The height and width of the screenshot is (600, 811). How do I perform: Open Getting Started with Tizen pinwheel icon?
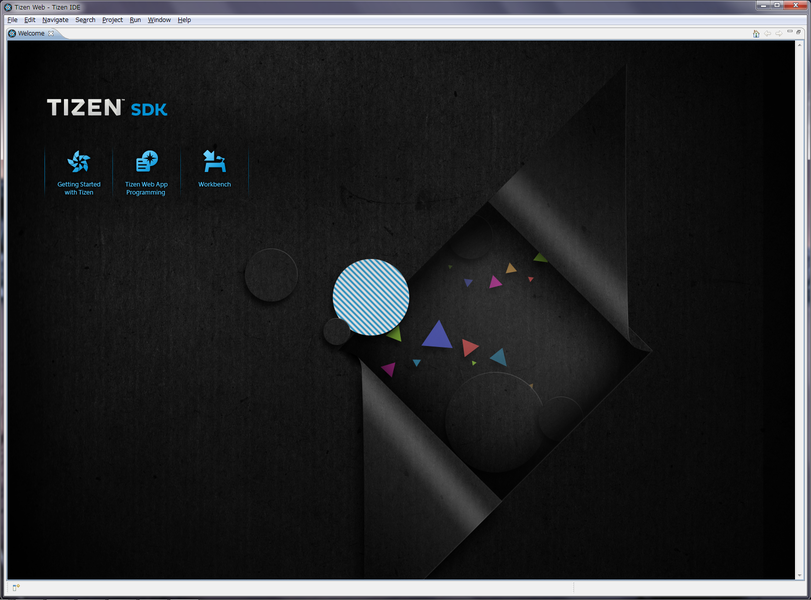click(x=79, y=162)
